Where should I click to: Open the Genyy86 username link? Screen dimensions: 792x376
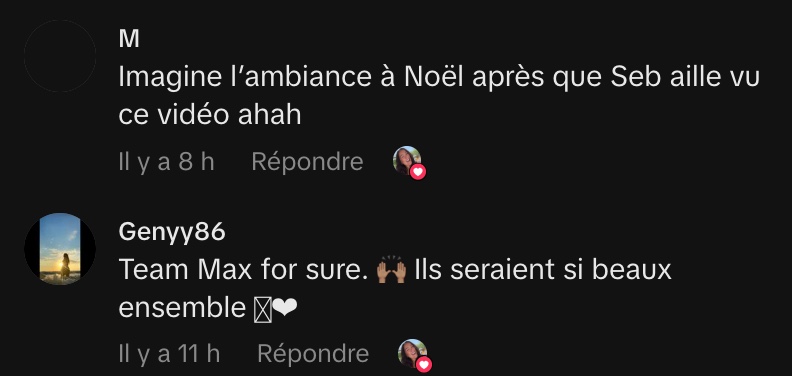coord(172,232)
